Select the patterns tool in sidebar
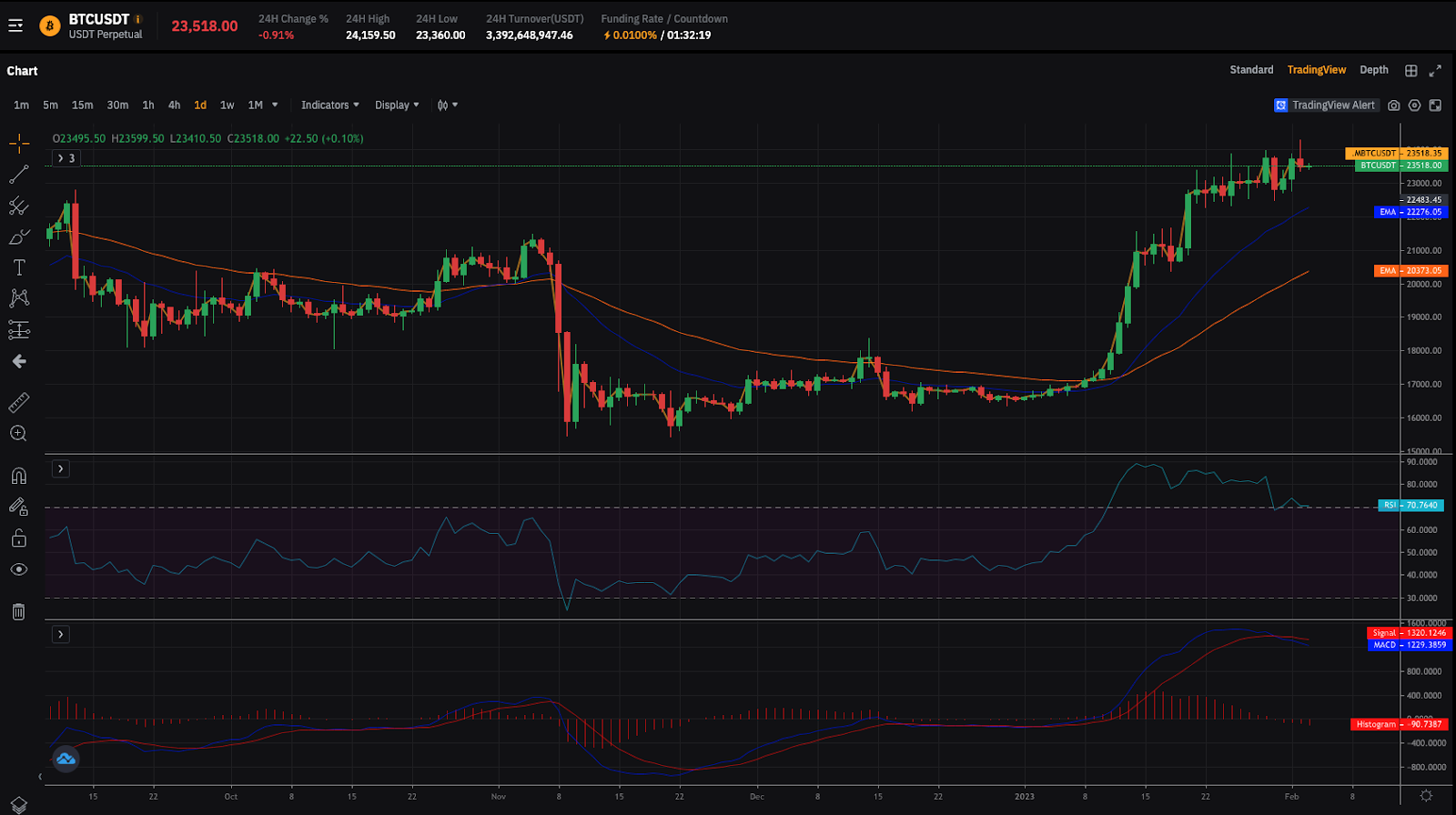1456x815 pixels. tap(19, 298)
